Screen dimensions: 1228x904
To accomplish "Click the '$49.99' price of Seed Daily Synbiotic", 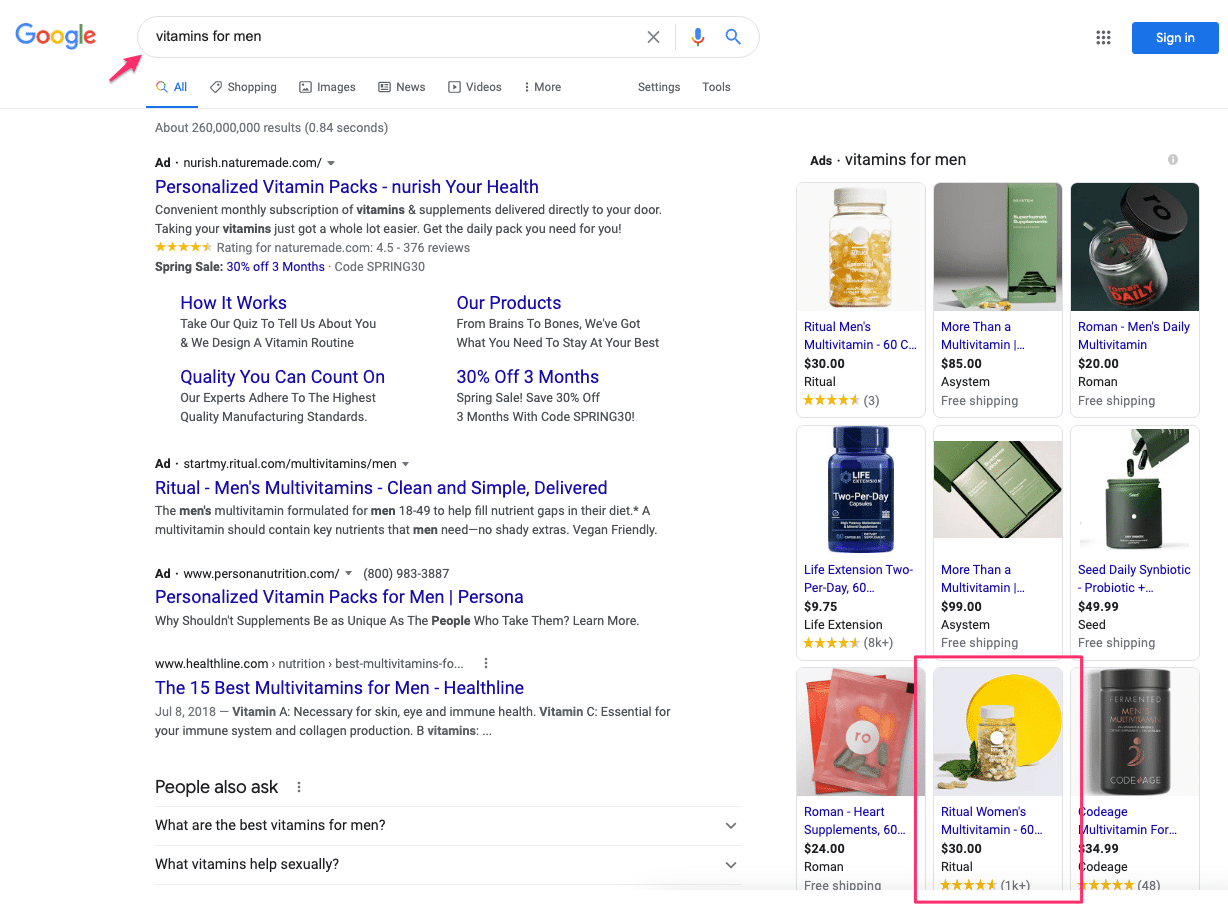I will pyautogui.click(x=1098, y=607).
